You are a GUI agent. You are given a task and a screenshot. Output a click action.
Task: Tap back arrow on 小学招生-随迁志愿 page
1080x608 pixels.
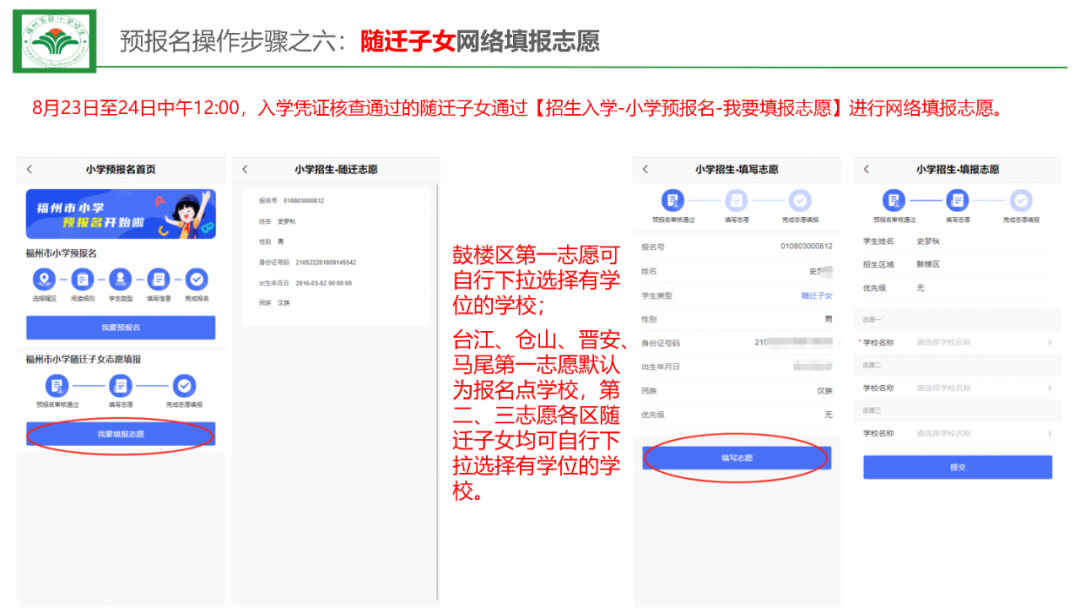point(246,170)
